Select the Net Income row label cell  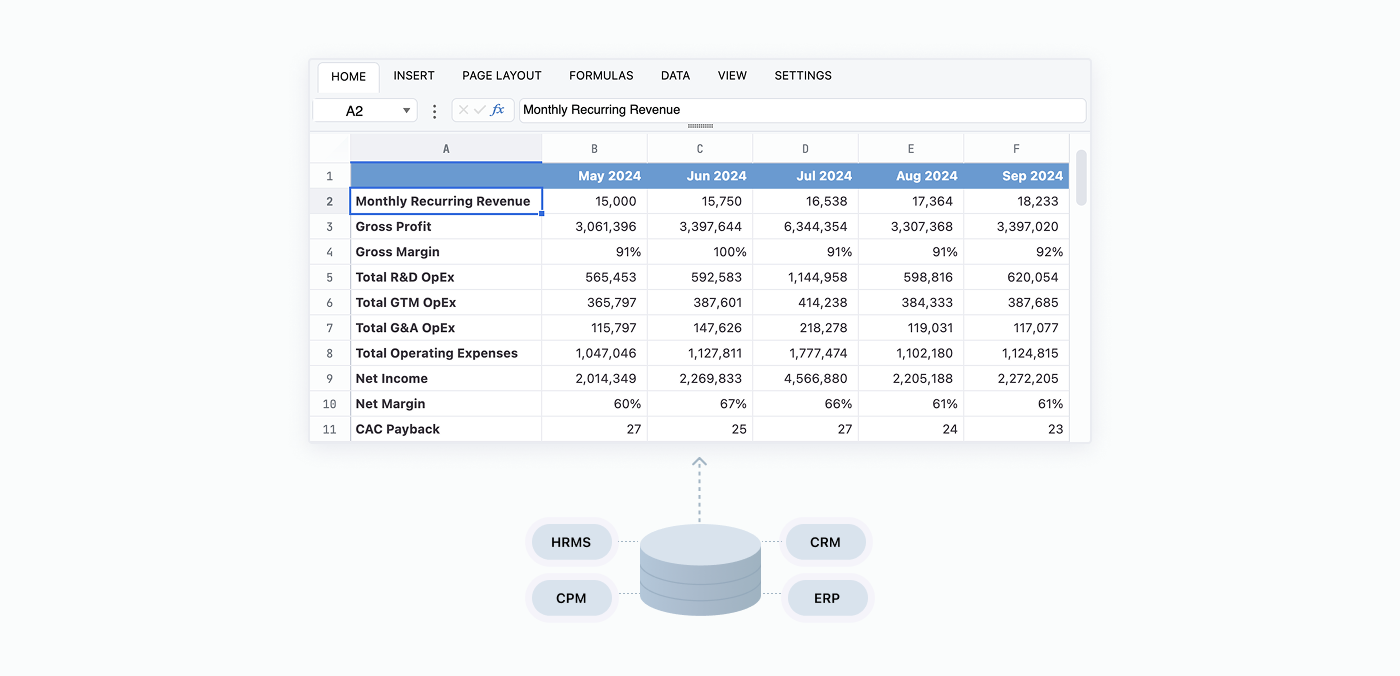[446, 379]
